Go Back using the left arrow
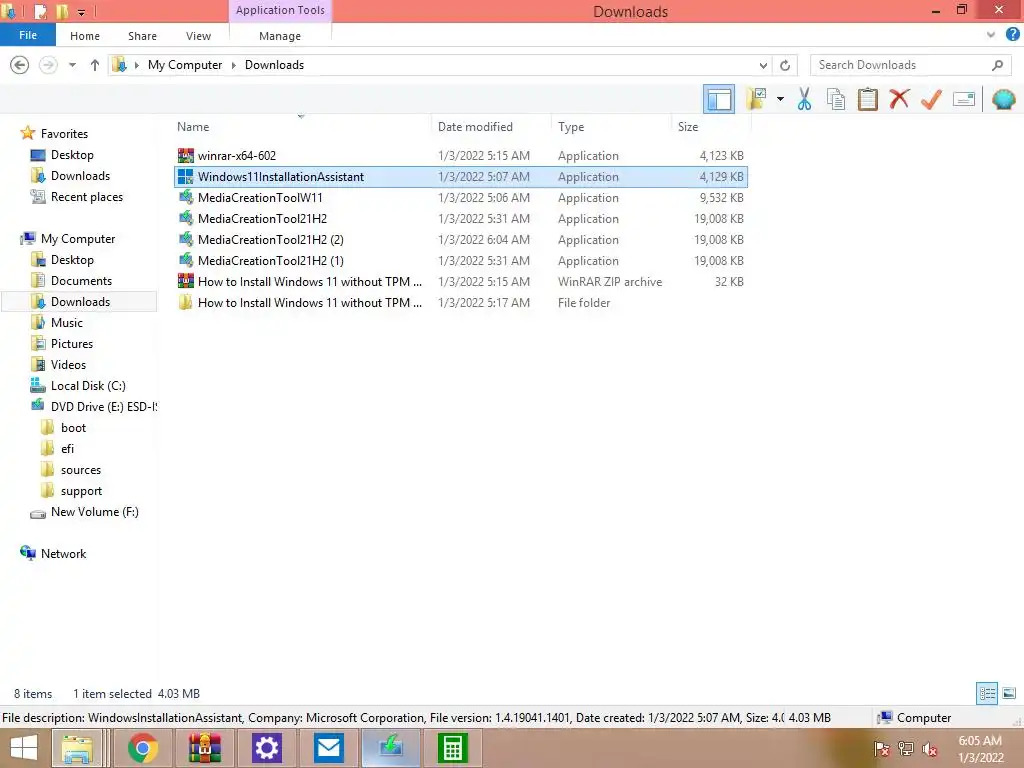 tap(20, 65)
